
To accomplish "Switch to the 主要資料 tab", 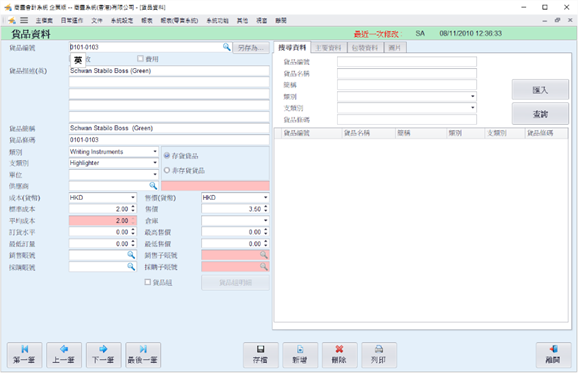I will [x=328, y=48].
